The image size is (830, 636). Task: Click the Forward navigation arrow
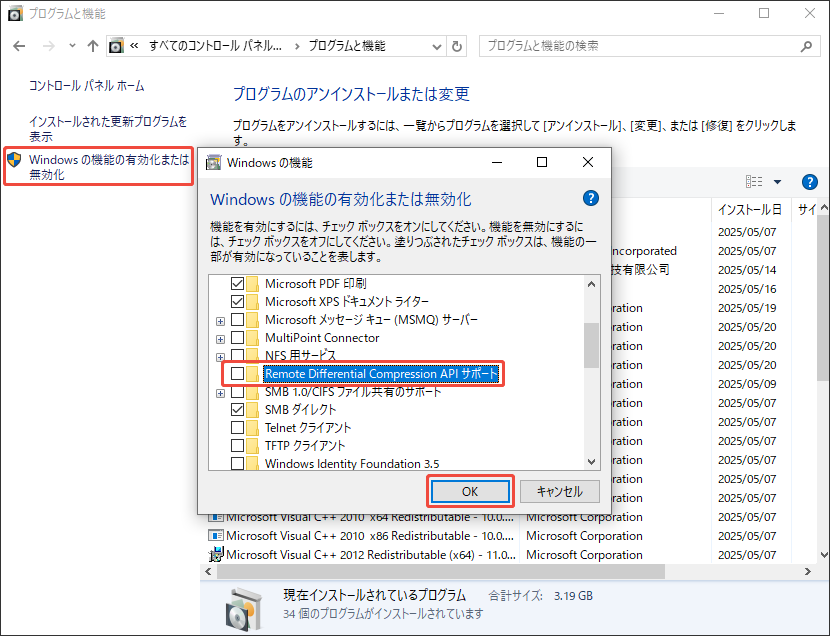click(49, 46)
